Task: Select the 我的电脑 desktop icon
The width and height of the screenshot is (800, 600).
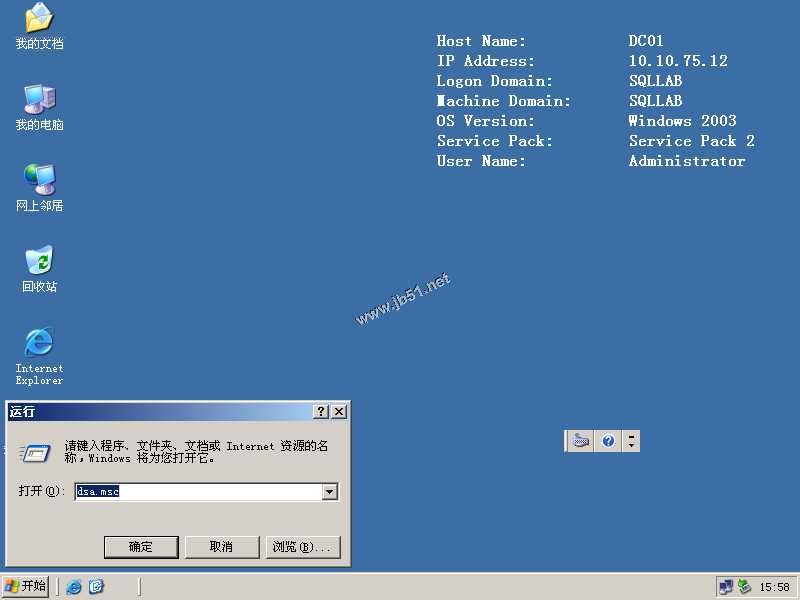Action: pyautogui.click(x=39, y=108)
